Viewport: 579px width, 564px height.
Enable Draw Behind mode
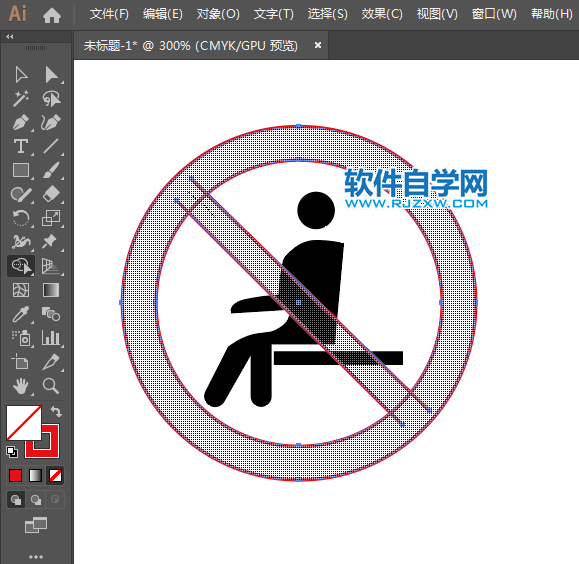(36, 500)
